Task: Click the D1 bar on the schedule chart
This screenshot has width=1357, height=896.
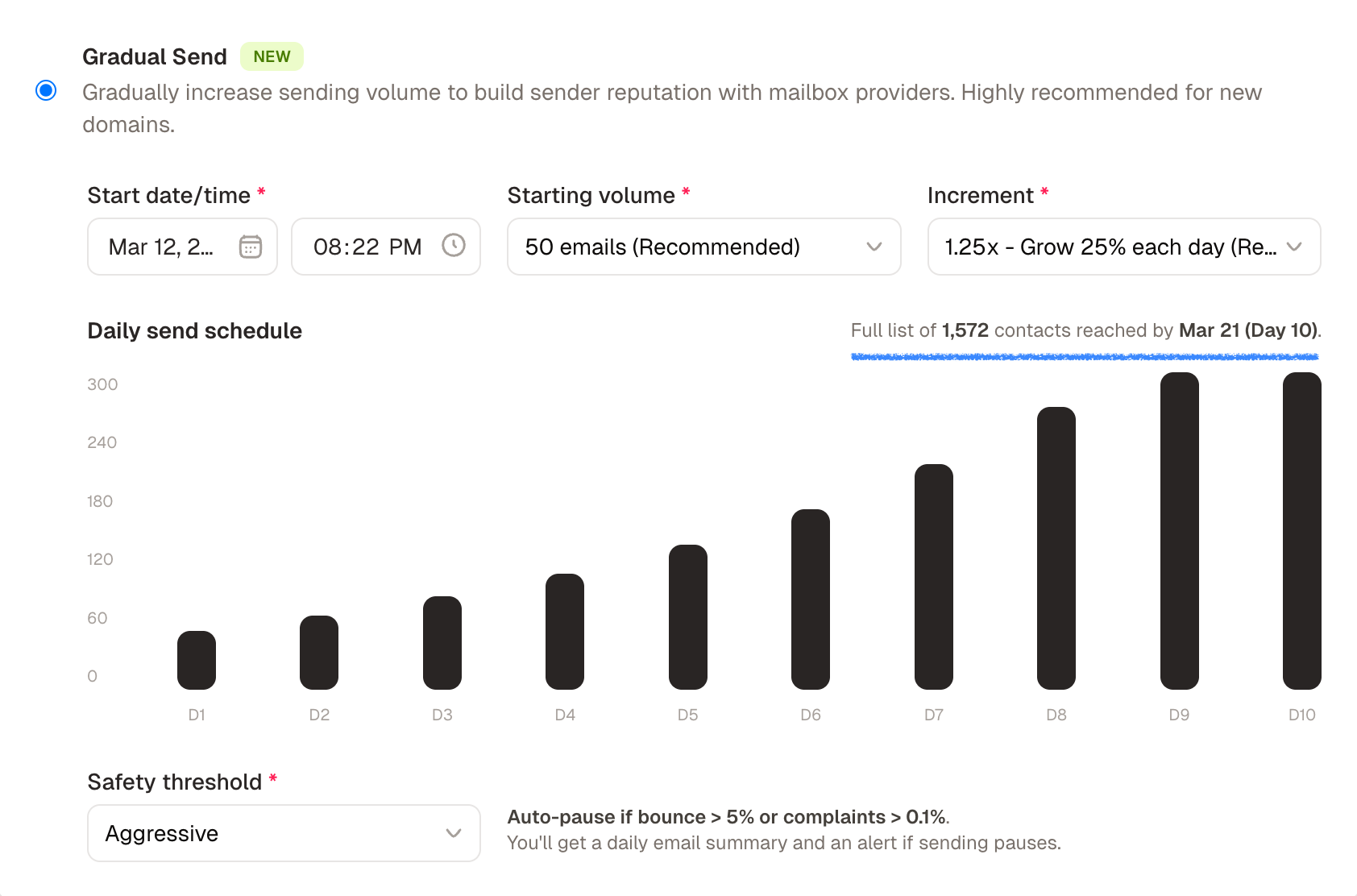Action: 196,659
